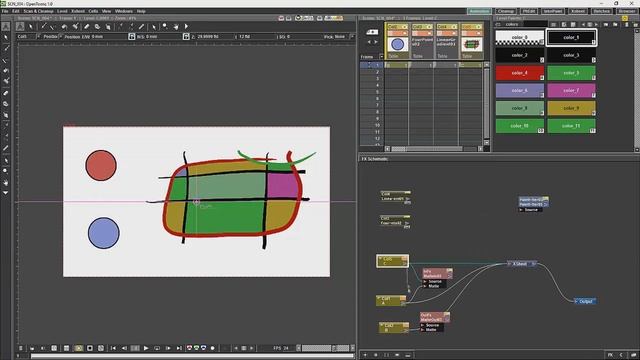Select the XSheet node in FX Schematic

[x=521, y=264]
